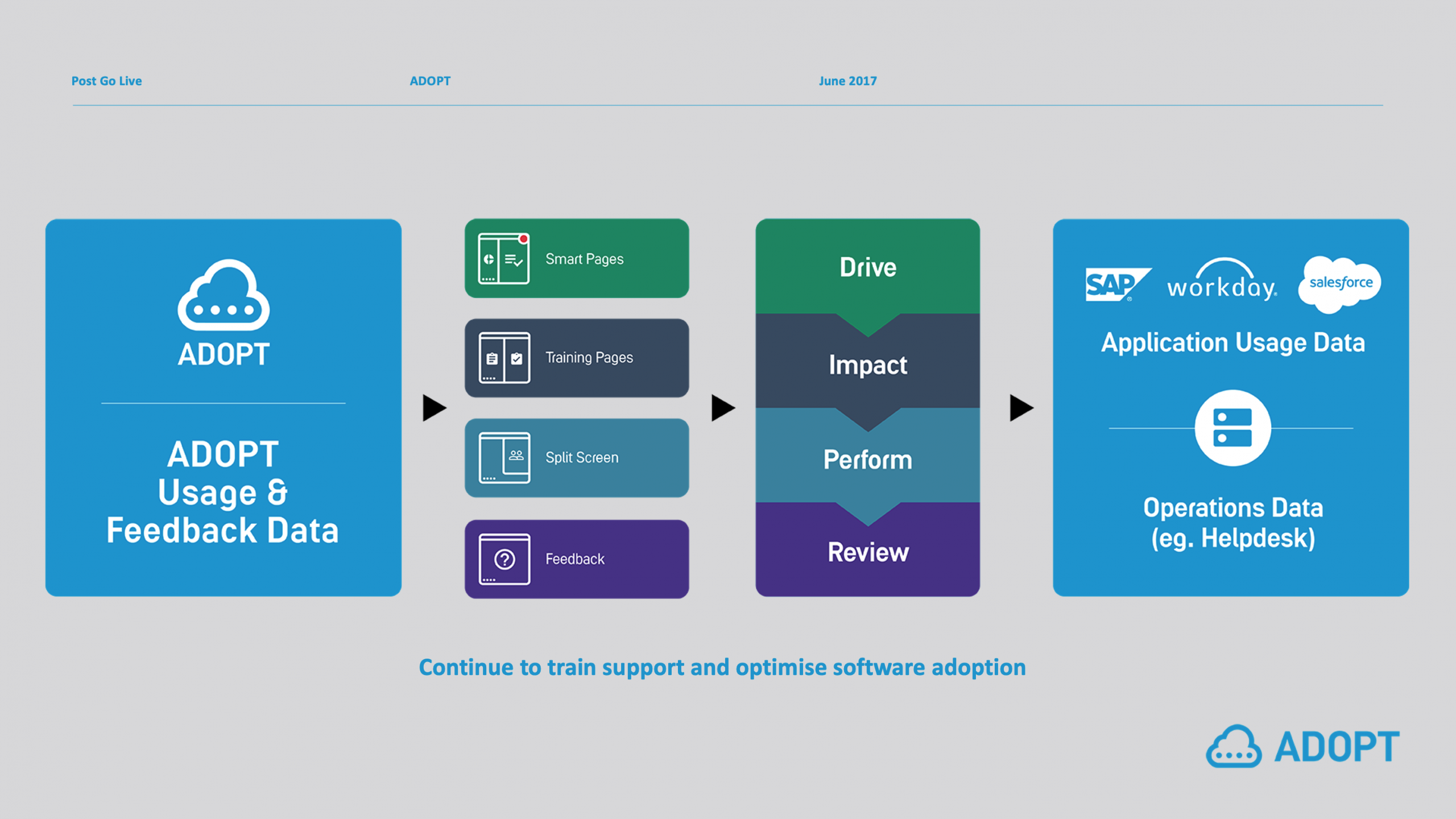Click the Operations Data server icon
Viewport: 1456px width, 819px height.
[1232, 428]
